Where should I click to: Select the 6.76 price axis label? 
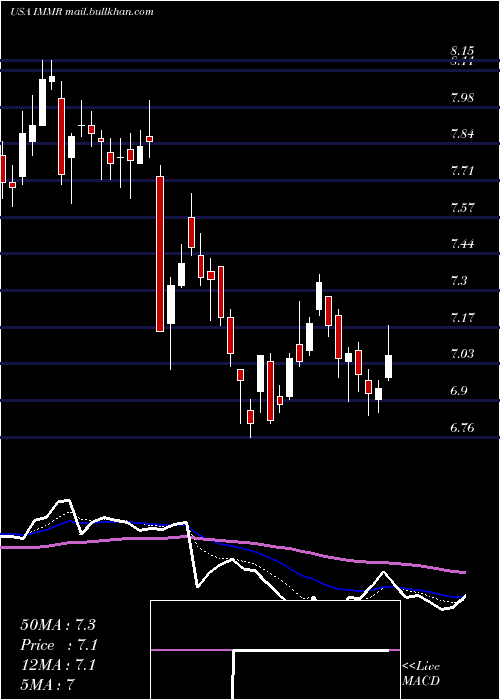pyautogui.click(x=462, y=428)
